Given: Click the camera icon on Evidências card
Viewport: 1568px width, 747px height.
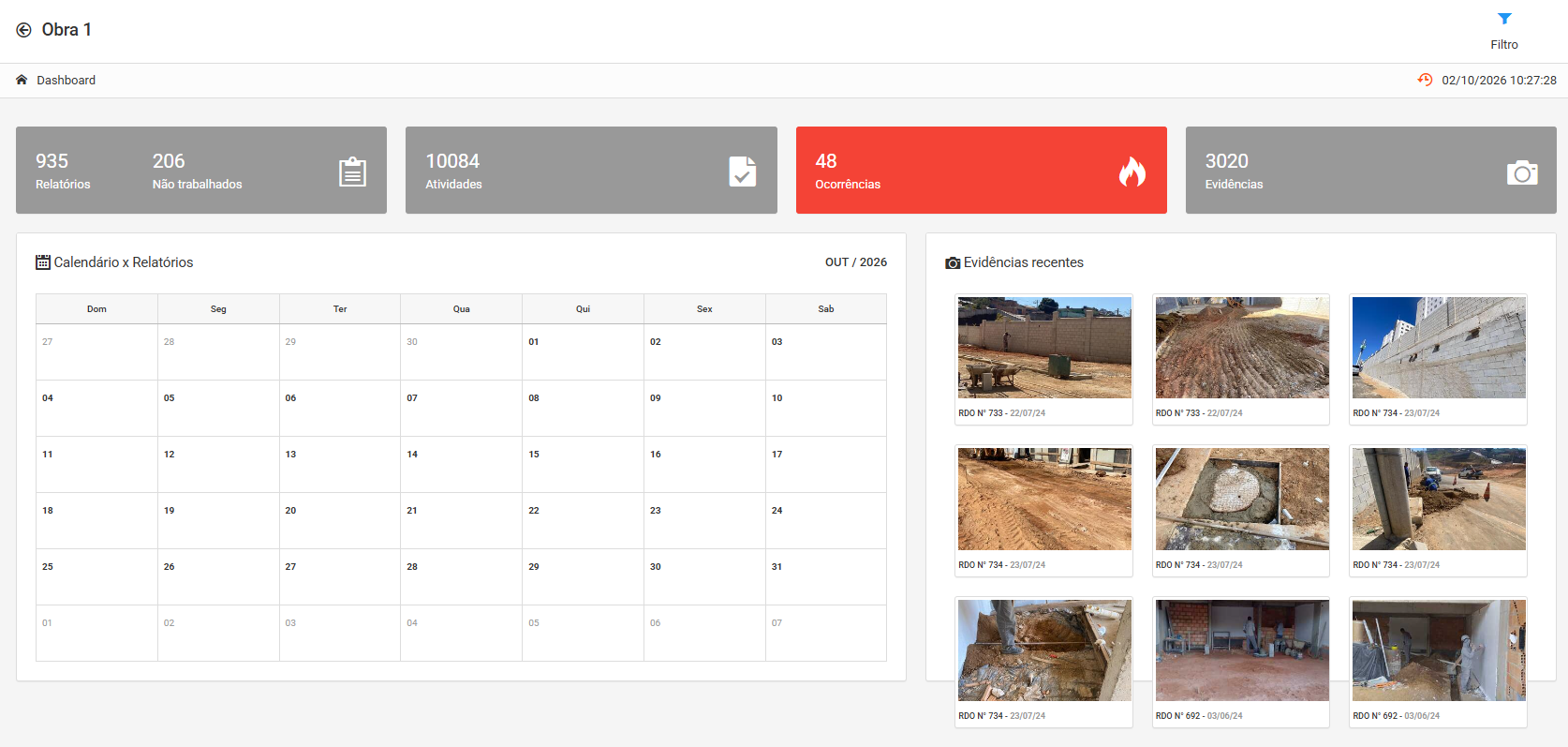Looking at the screenshot, I should click(1522, 172).
